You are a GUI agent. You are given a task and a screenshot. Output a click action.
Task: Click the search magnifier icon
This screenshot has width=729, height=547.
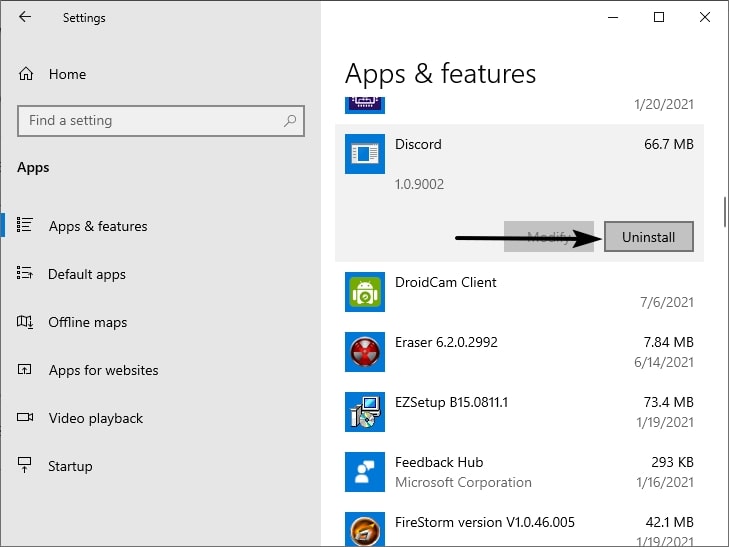coord(290,121)
